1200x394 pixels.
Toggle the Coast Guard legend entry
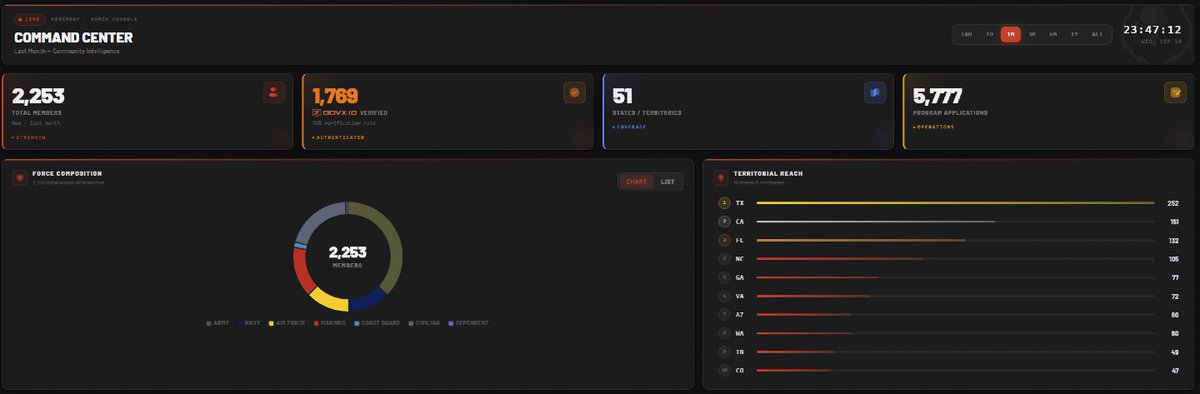point(377,323)
